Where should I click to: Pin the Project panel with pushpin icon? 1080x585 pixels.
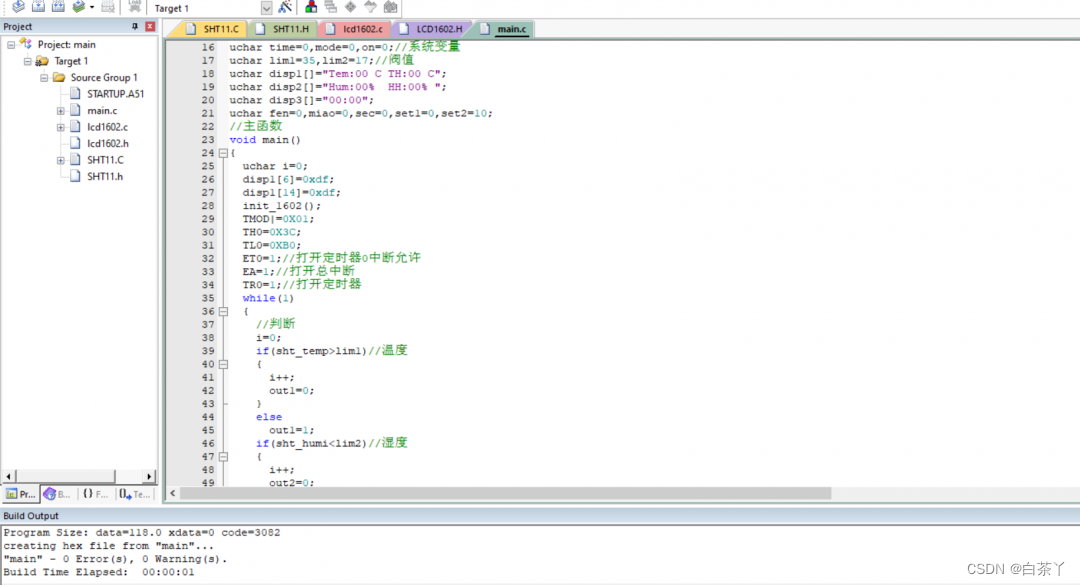click(134, 26)
